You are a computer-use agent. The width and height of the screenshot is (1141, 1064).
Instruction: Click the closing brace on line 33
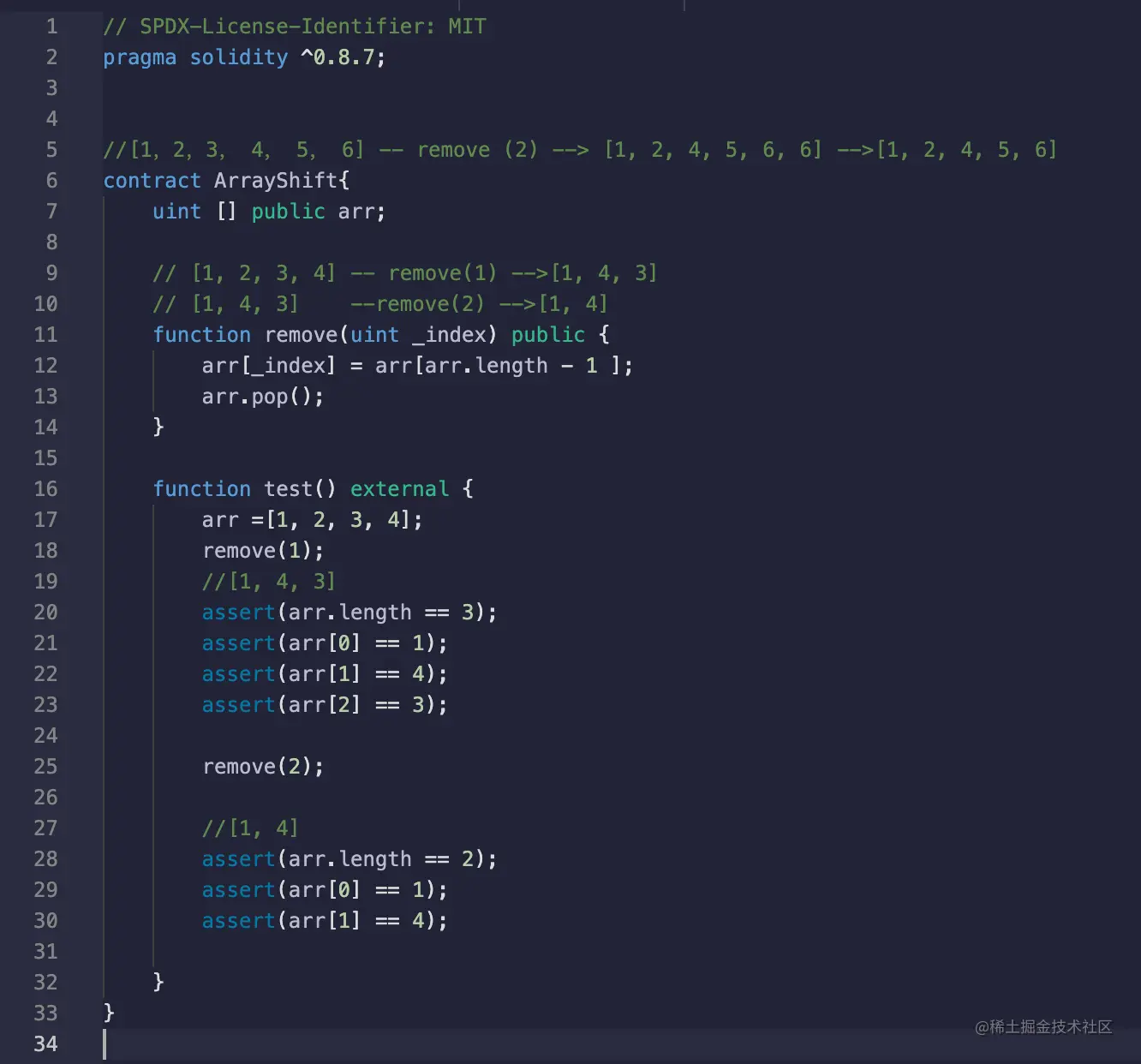click(109, 1013)
